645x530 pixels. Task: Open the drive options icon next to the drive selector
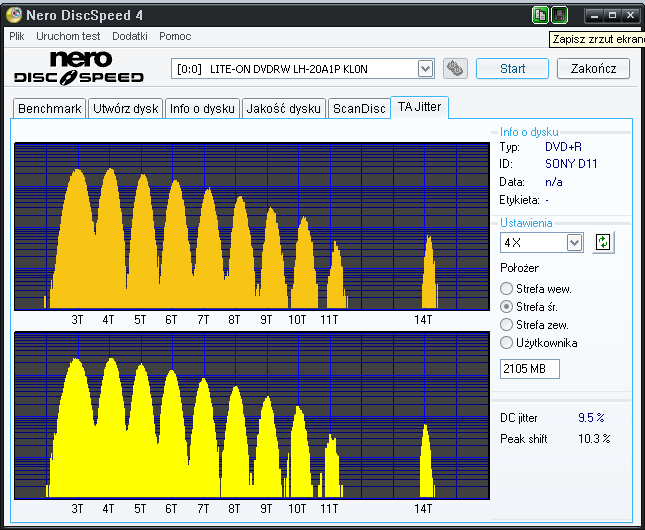455,68
